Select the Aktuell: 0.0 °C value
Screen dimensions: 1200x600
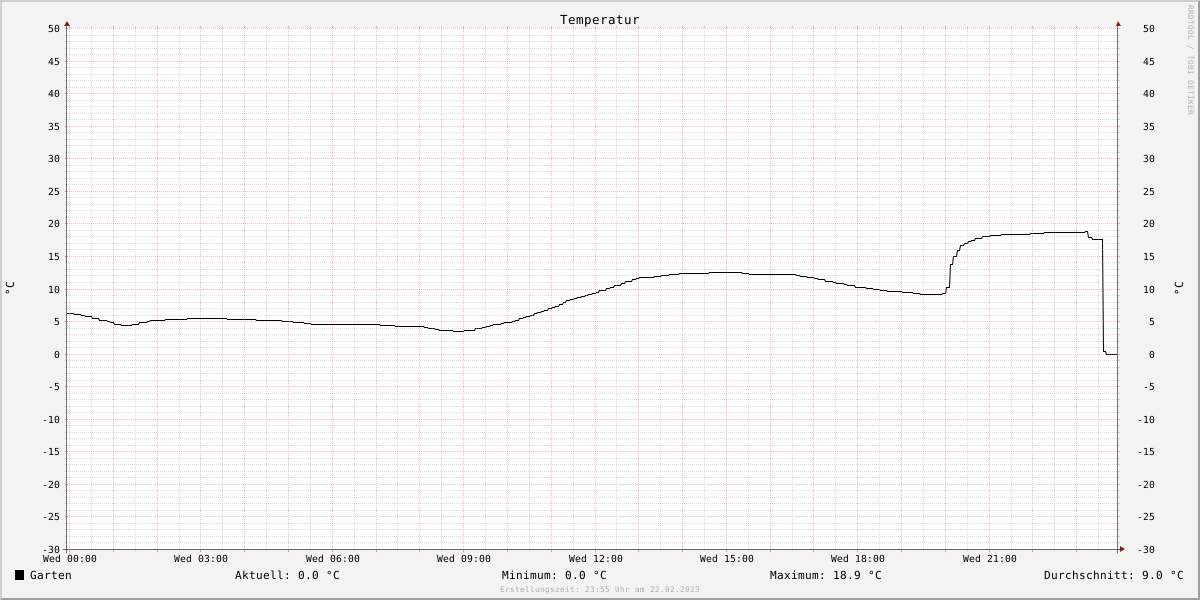[x=287, y=575]
